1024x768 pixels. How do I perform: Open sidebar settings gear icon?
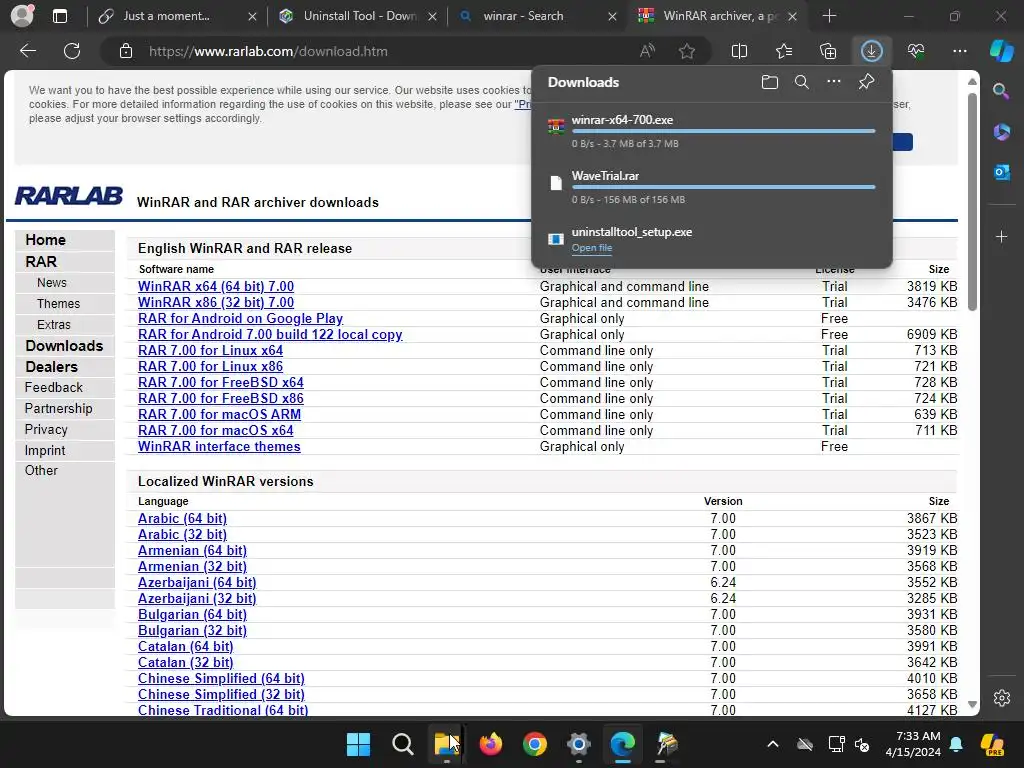pos(1002,698)
